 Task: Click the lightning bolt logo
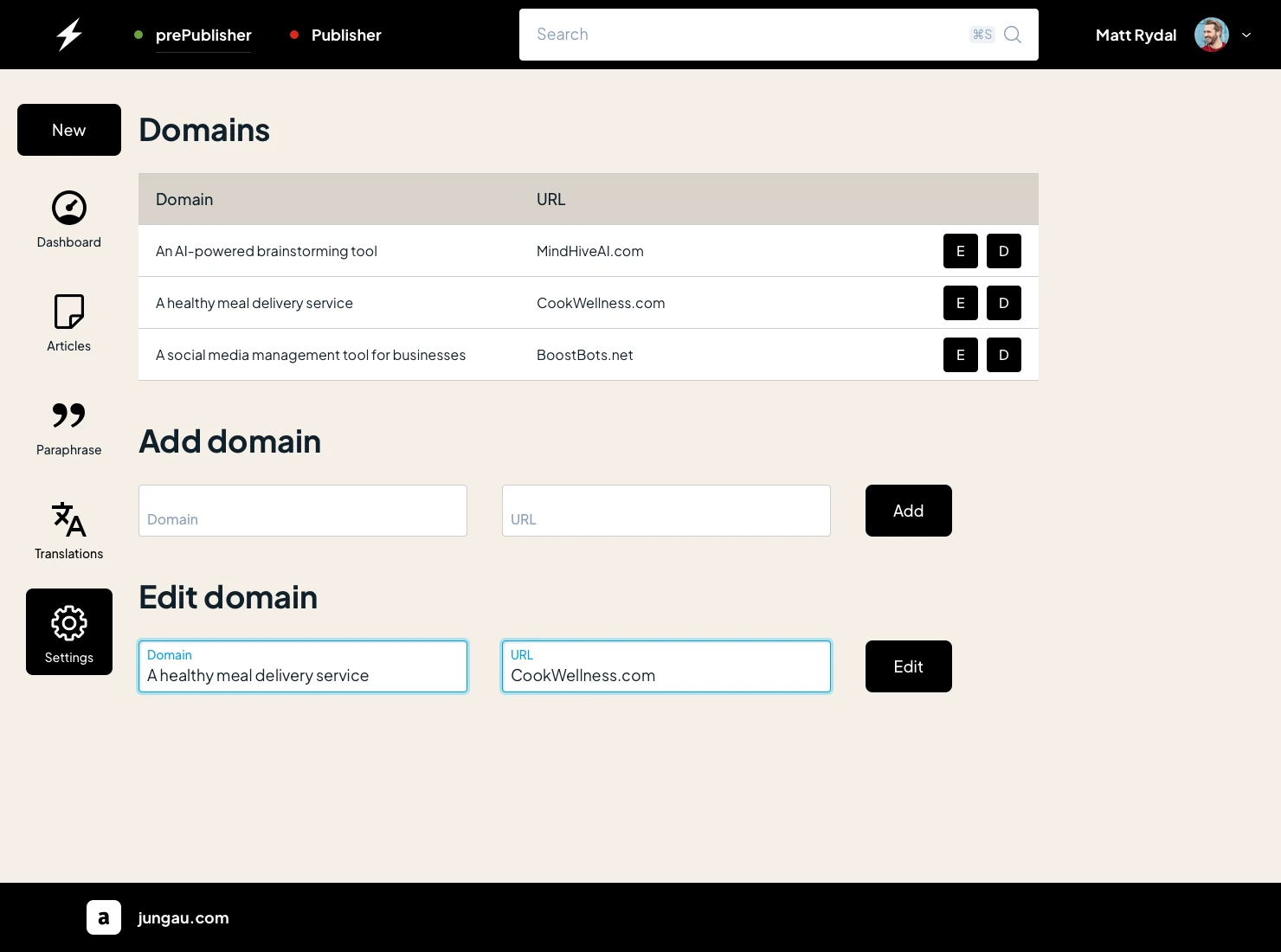(69, 35)
